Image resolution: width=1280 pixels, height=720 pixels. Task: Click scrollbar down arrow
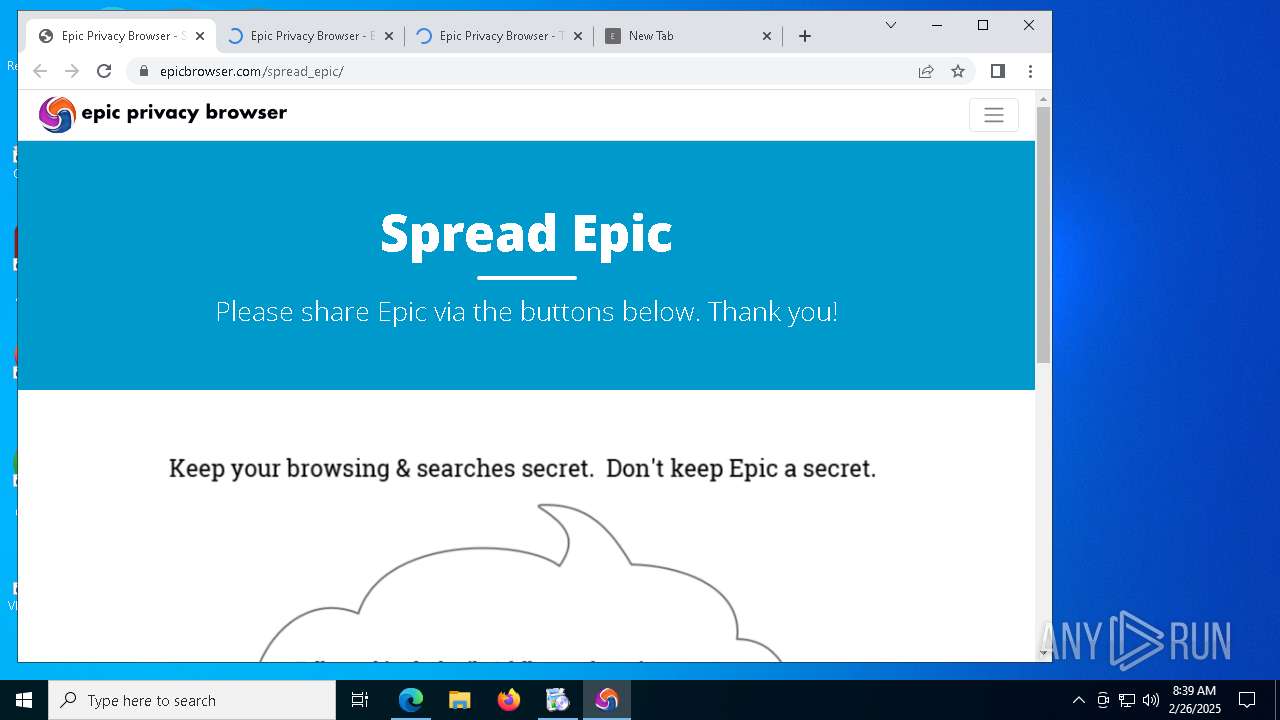[1043, 653]
